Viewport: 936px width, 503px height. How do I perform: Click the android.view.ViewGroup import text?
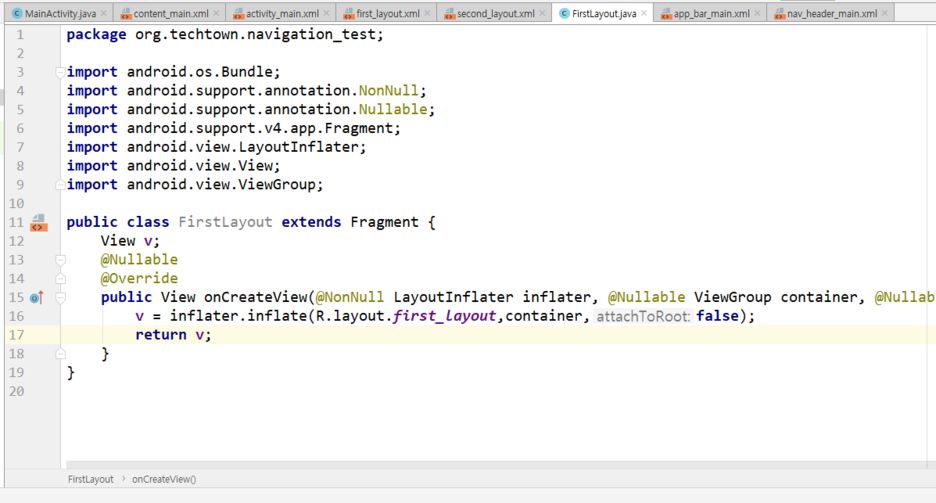221,185
